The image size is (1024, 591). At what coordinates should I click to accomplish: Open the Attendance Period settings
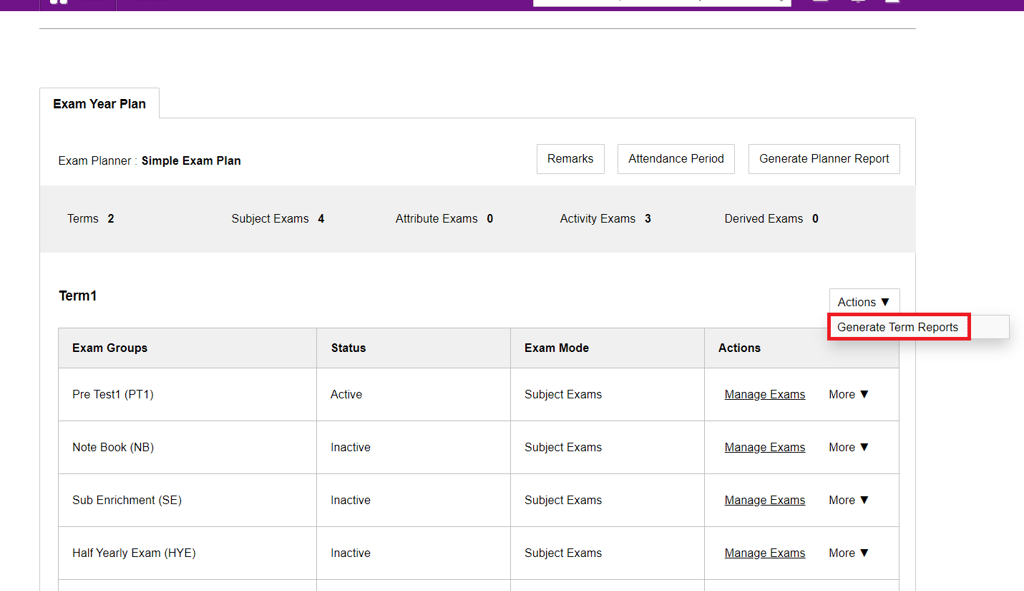click(x=676, y=159)
